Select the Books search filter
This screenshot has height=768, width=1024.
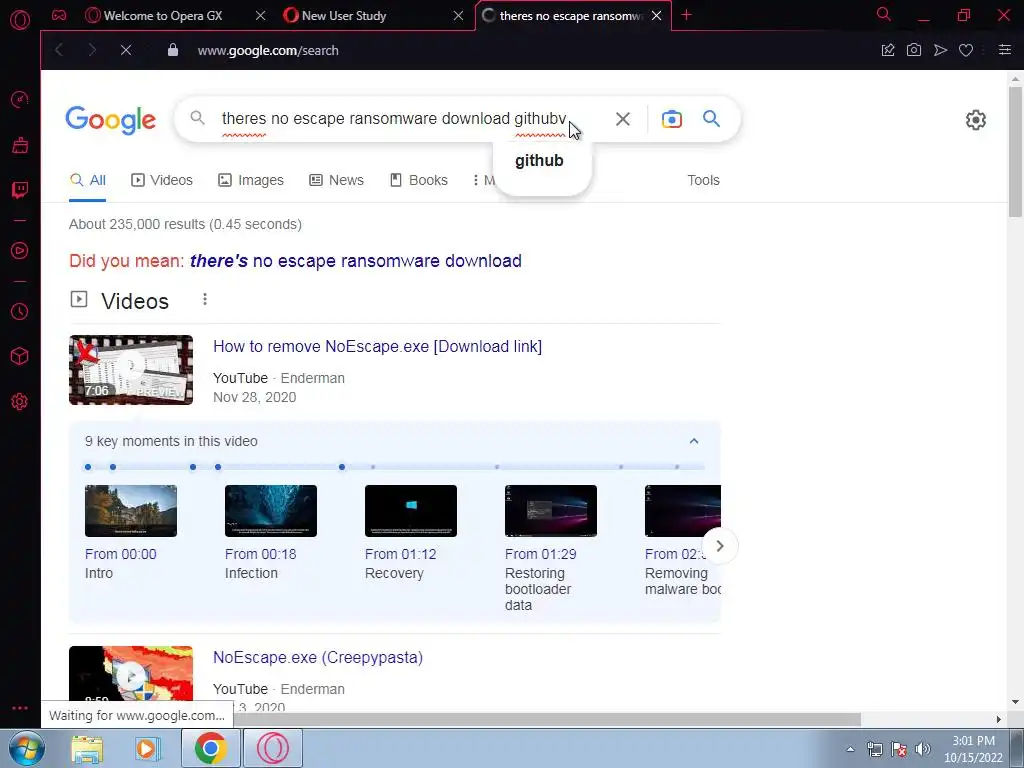point(419,180)
